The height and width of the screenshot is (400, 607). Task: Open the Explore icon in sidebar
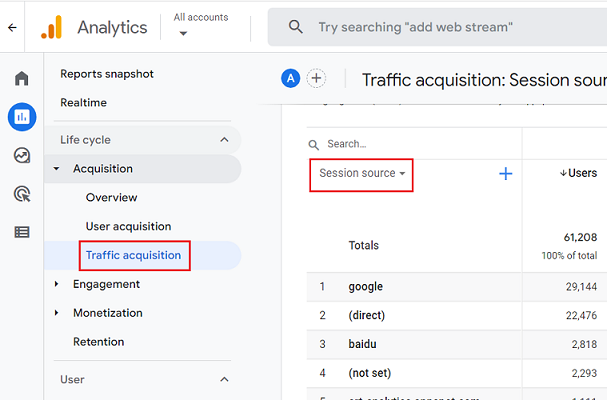coord(21,155)
